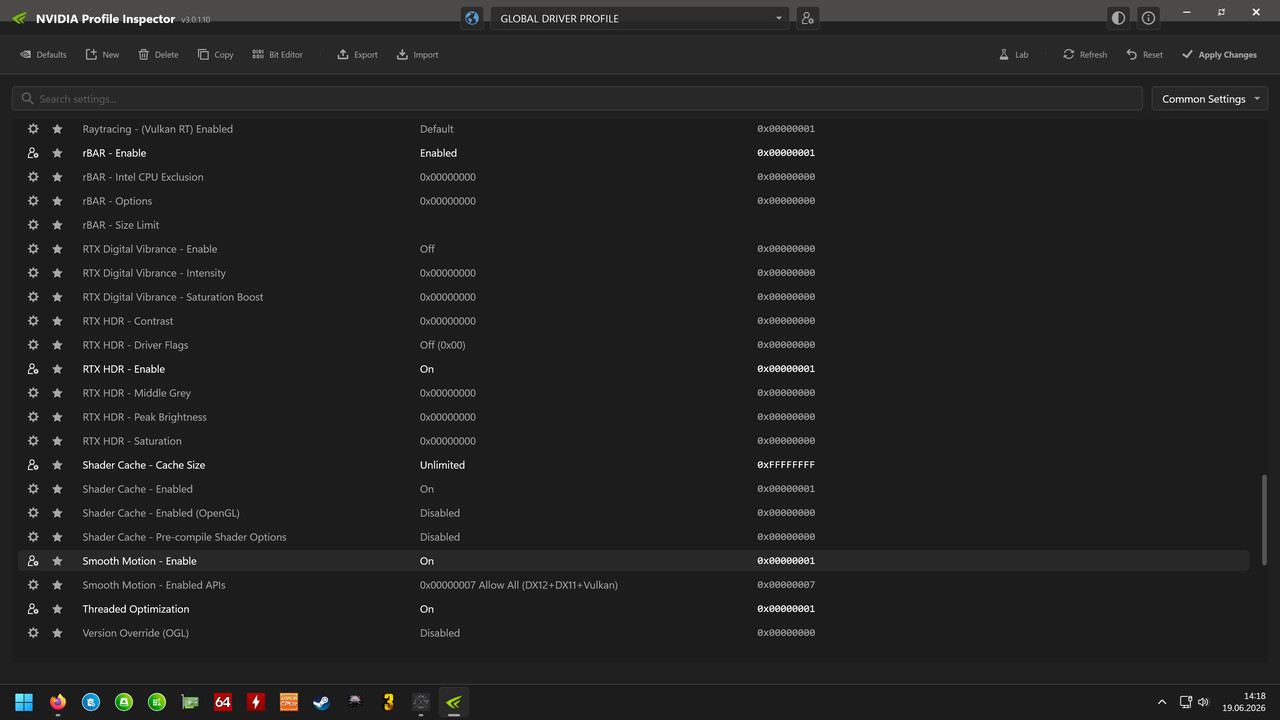Image resolution: width=1280 pixels, height=720 pixels.
Task: Toggle favorite star for Smooth Motion - Enable
Action: click(x=57, y=561)
